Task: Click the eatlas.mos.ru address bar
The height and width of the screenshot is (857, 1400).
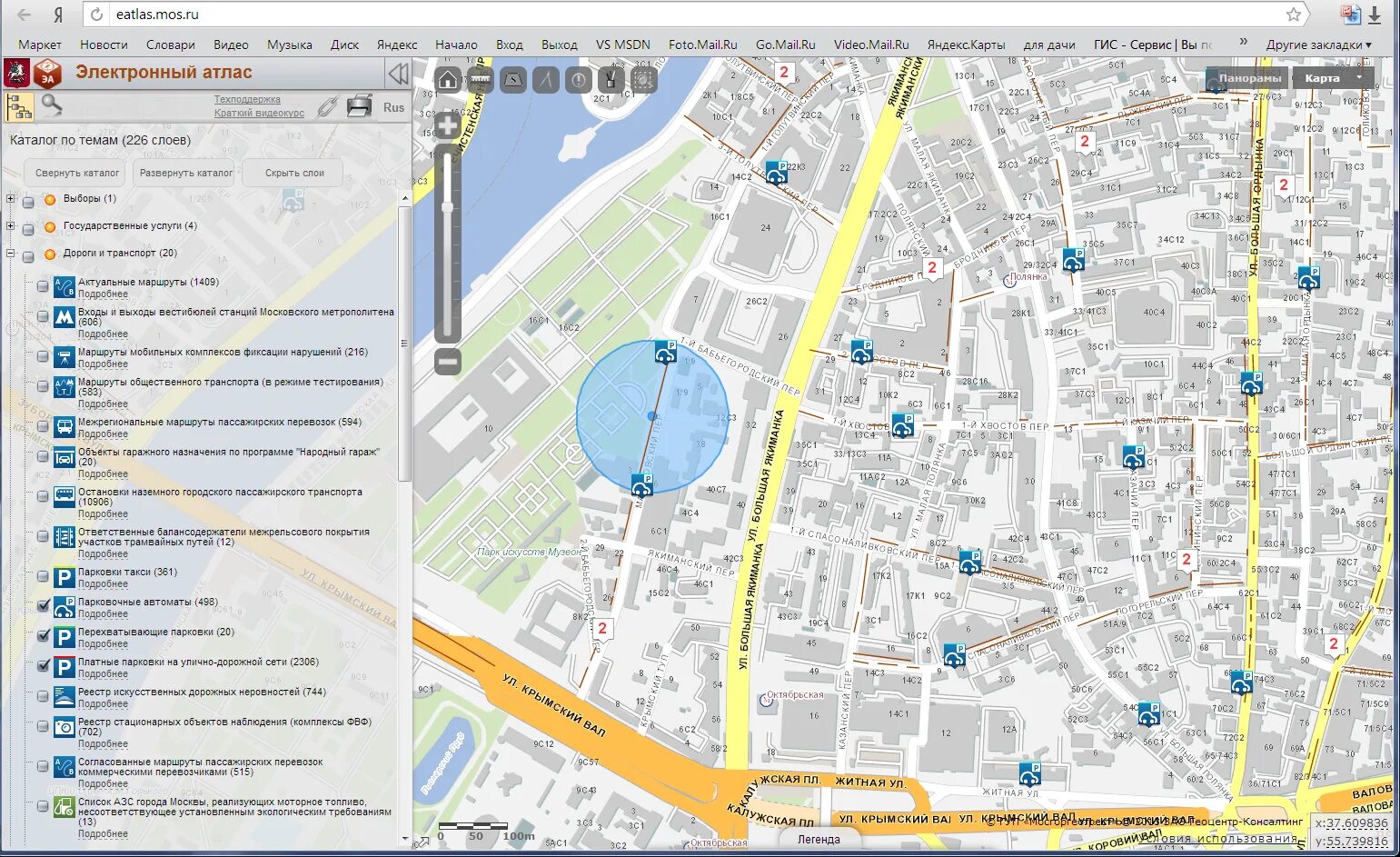Action: click(x=695, y=15)
